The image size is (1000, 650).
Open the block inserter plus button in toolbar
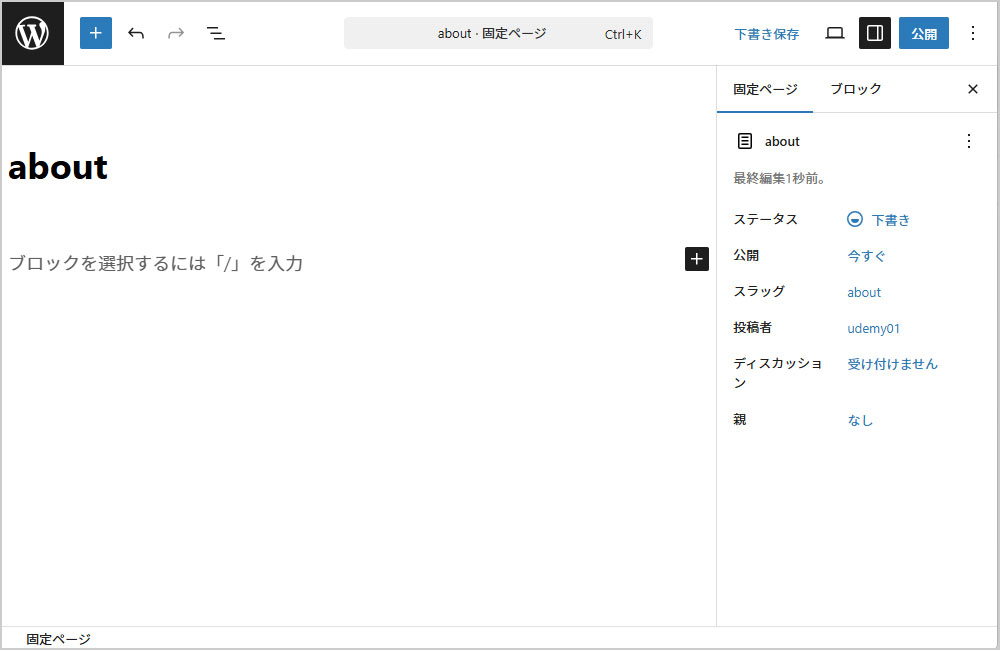[96, 33]
